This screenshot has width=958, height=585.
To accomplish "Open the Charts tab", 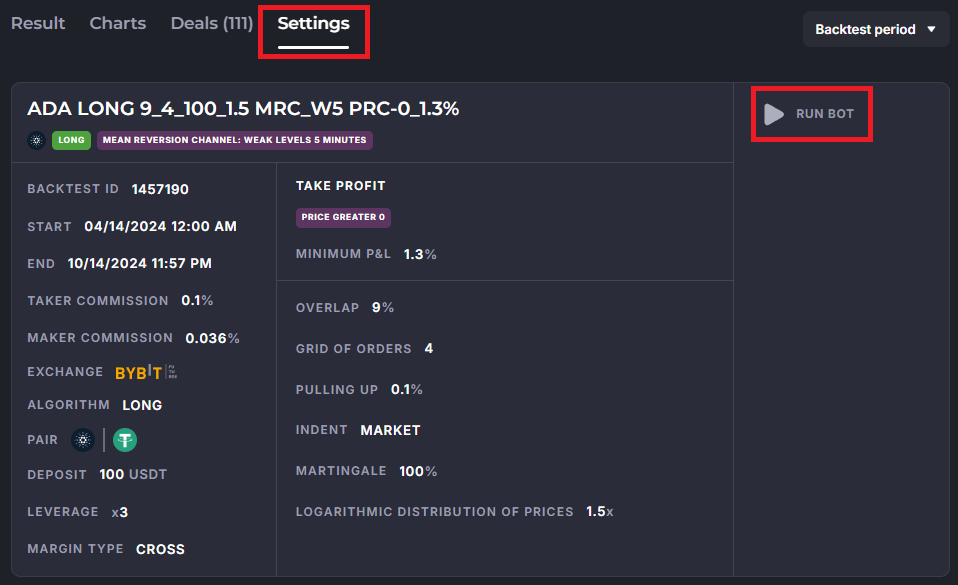I will pos(118,23).
